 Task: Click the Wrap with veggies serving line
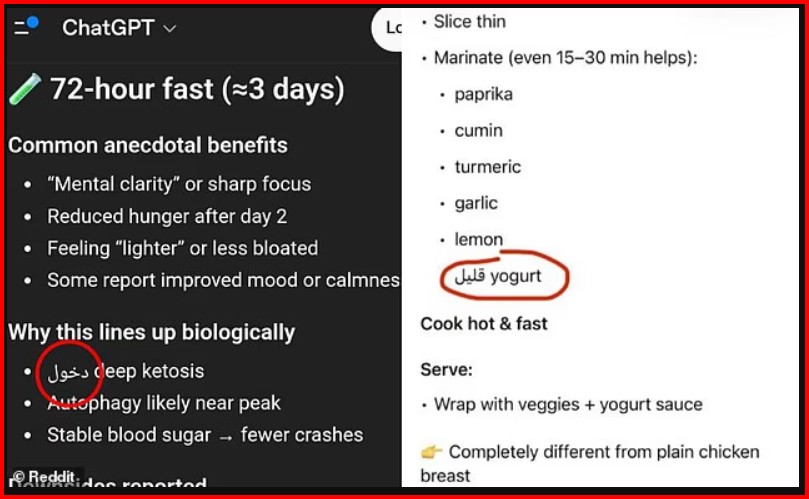[x=568, y=404]
